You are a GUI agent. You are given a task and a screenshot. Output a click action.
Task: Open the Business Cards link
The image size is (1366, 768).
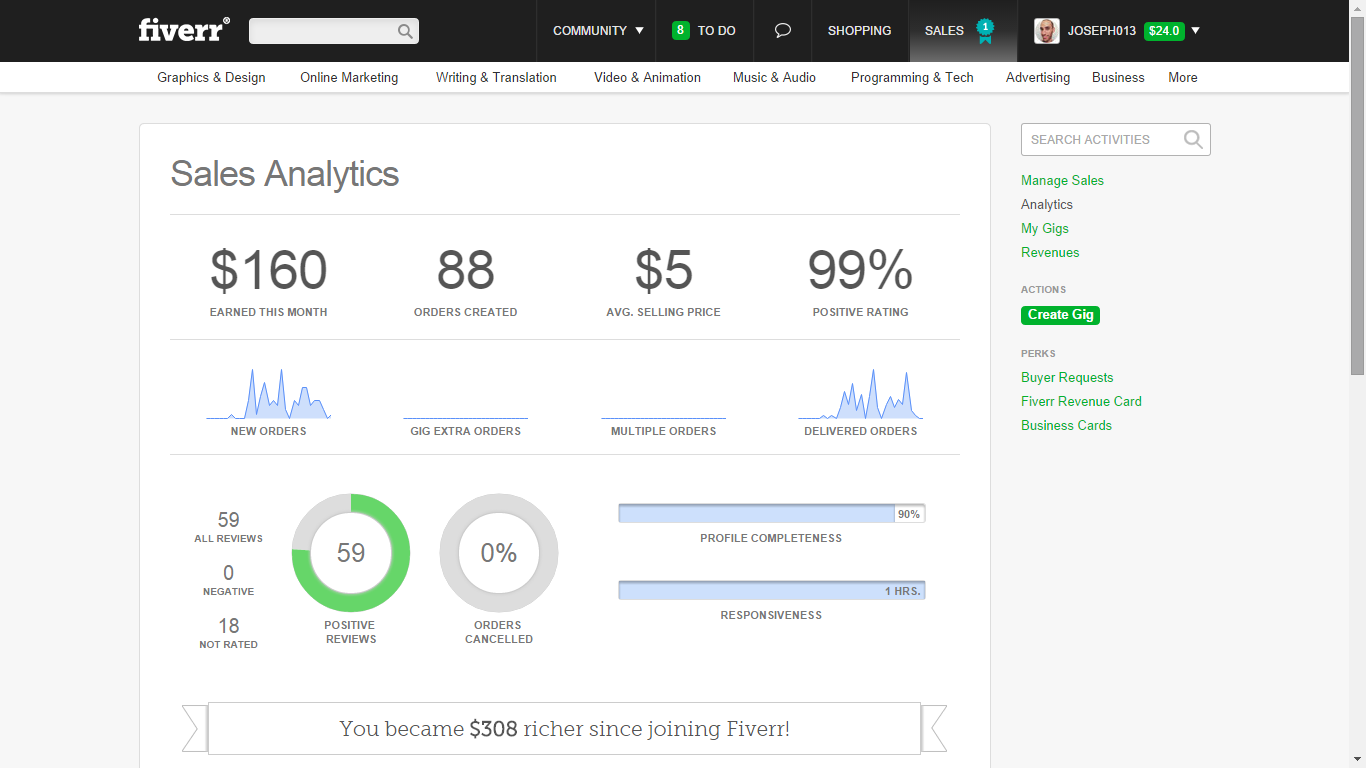click(x=1066, y=425)
